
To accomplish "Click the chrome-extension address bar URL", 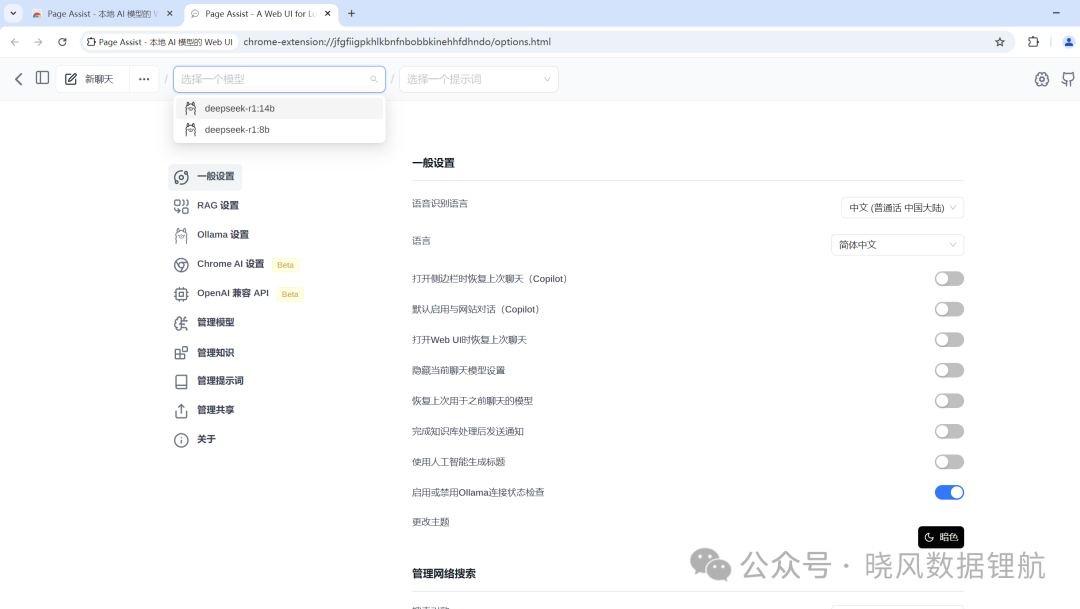I will pyautogui.click(x=397, y=42).
